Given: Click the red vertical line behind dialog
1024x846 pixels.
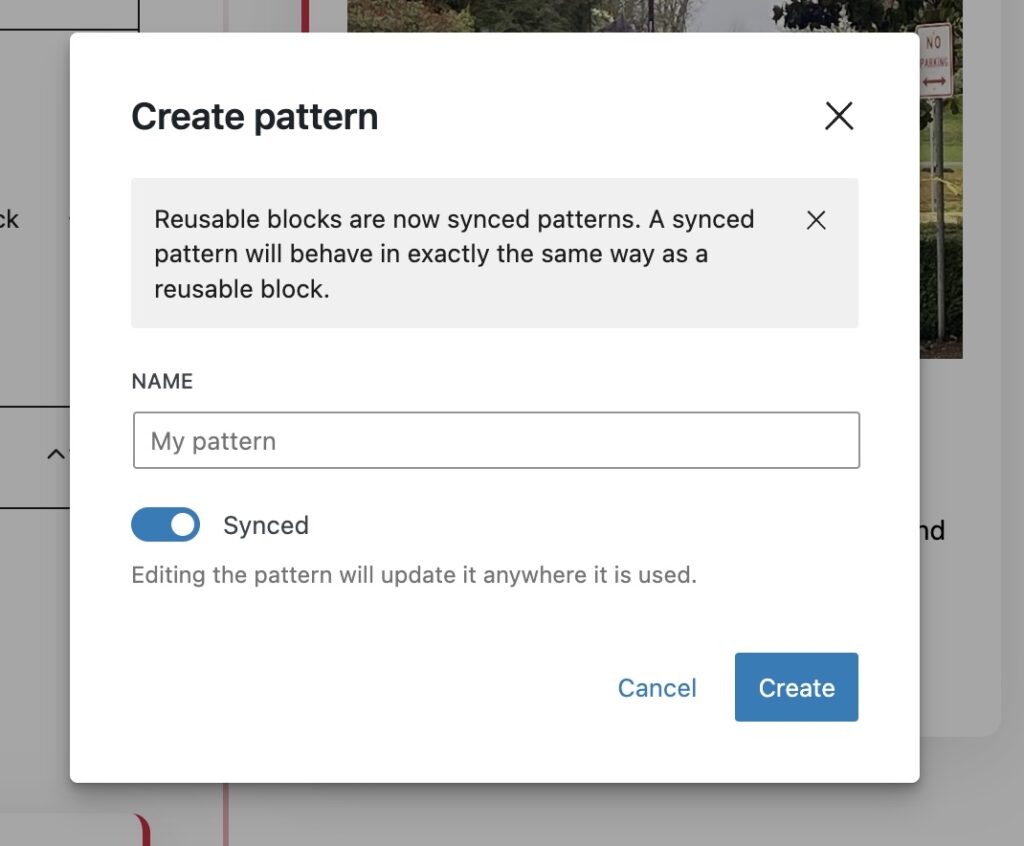Looking at the screenshot, I should pos(226,812).
